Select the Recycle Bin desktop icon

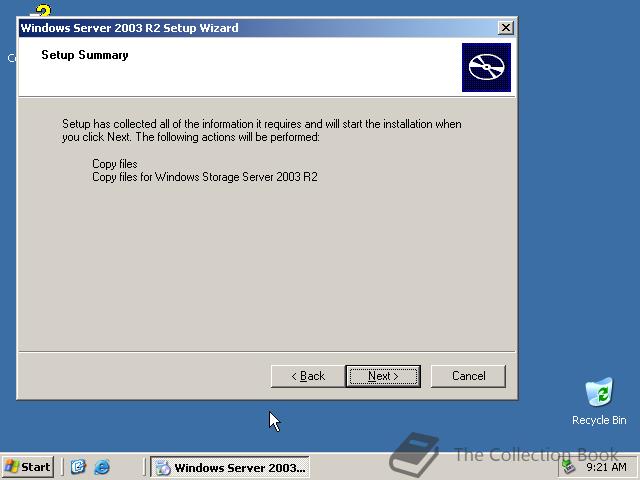pyautogui.click(x=599, y=402)
